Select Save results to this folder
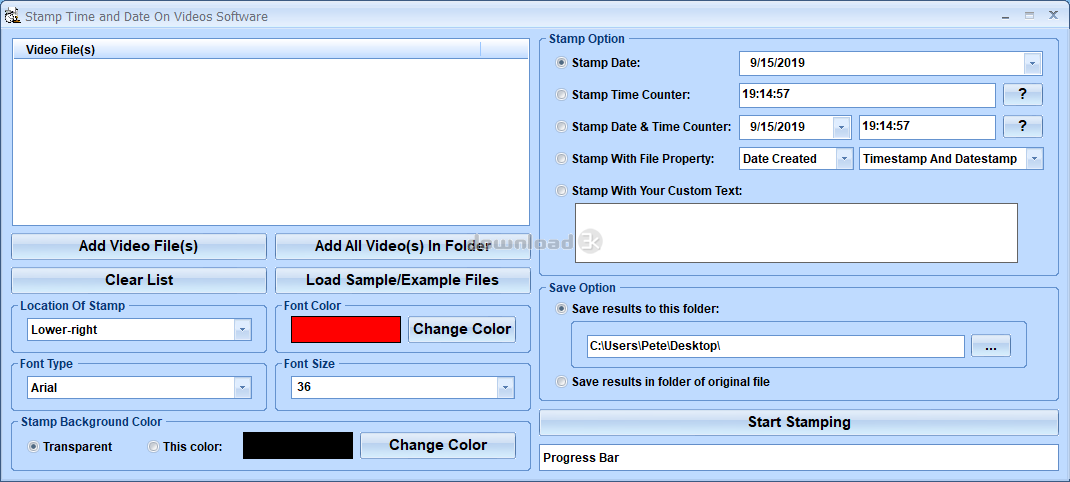Image resolution: width=1070 pixels, height=482 pixels. point(562,309)
